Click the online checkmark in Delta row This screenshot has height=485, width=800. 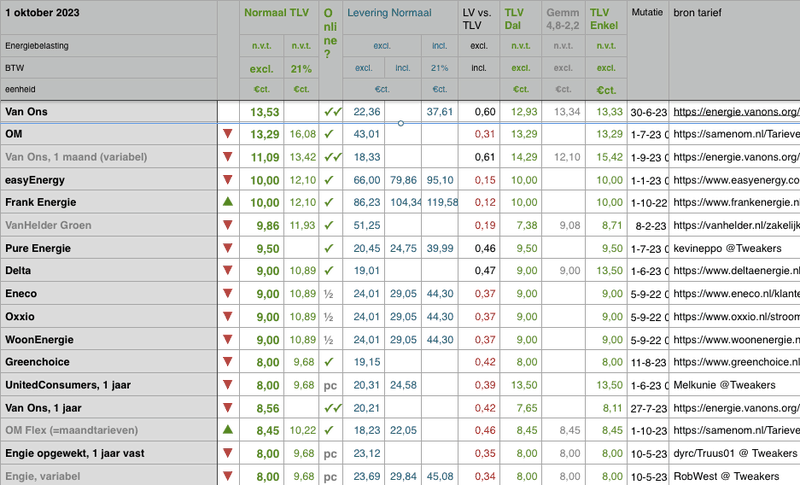[x=329, y=271]
